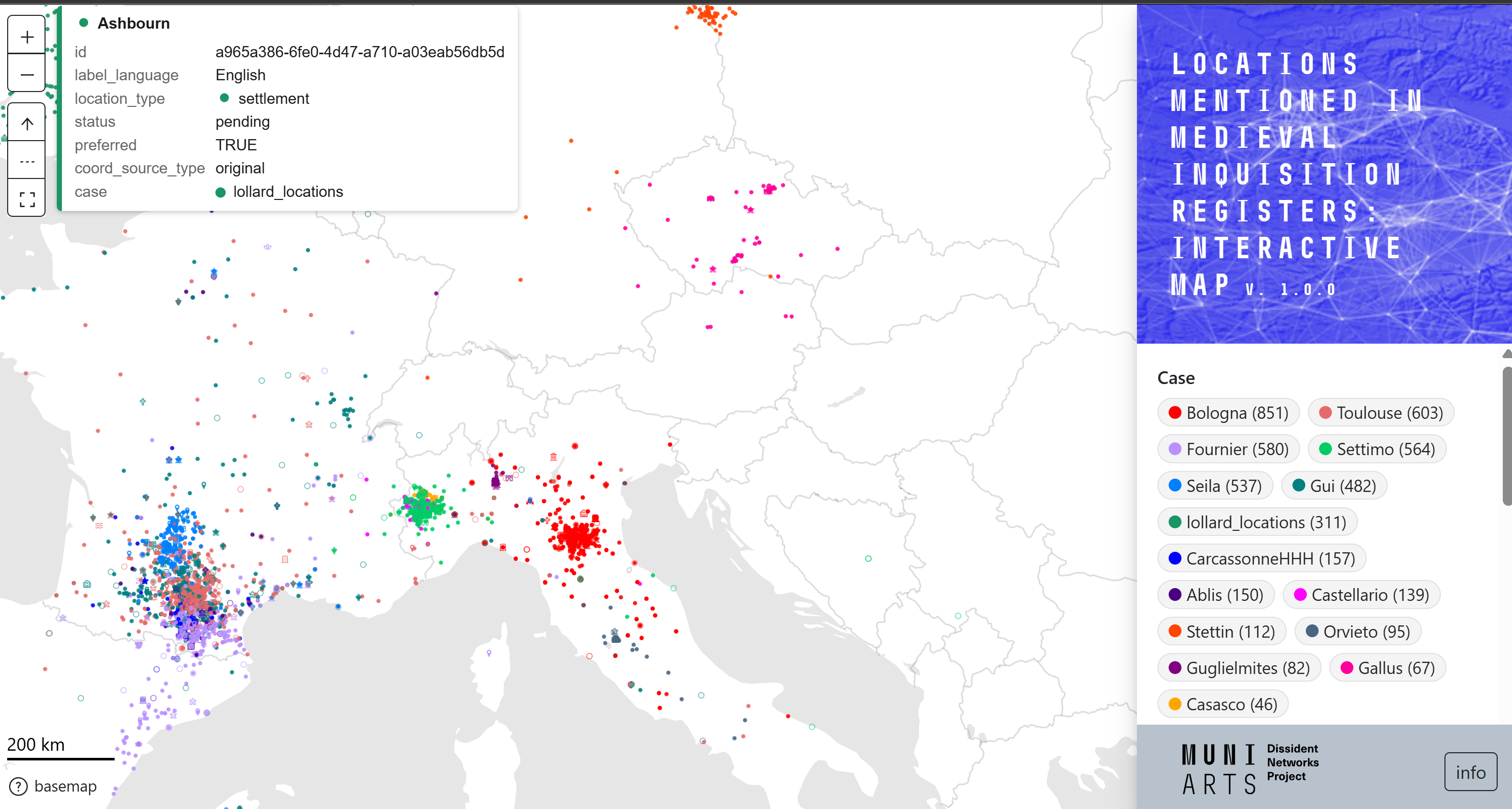The image size is (1512, 809).
Task: Click Dissident Networks Project text
Action: click(x=1292, y=762)
